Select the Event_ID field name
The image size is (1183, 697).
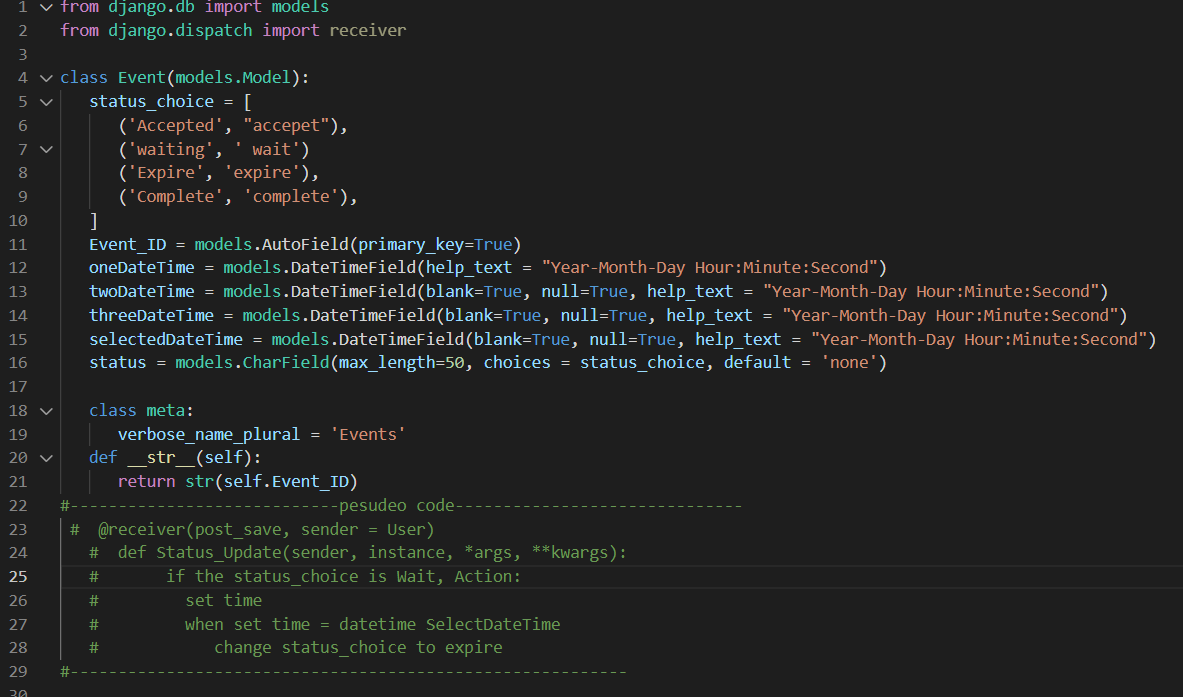(128, 243)
